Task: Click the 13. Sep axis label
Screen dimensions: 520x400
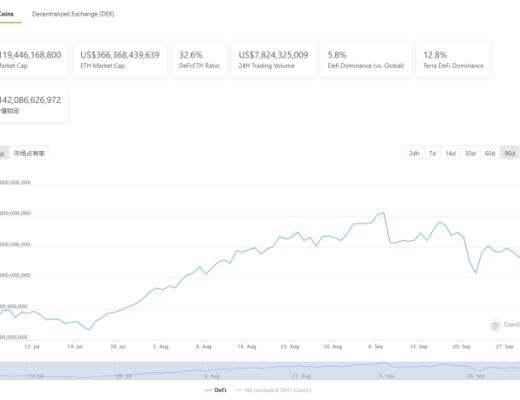Action: pyautogui.click(x=419, y=347)
